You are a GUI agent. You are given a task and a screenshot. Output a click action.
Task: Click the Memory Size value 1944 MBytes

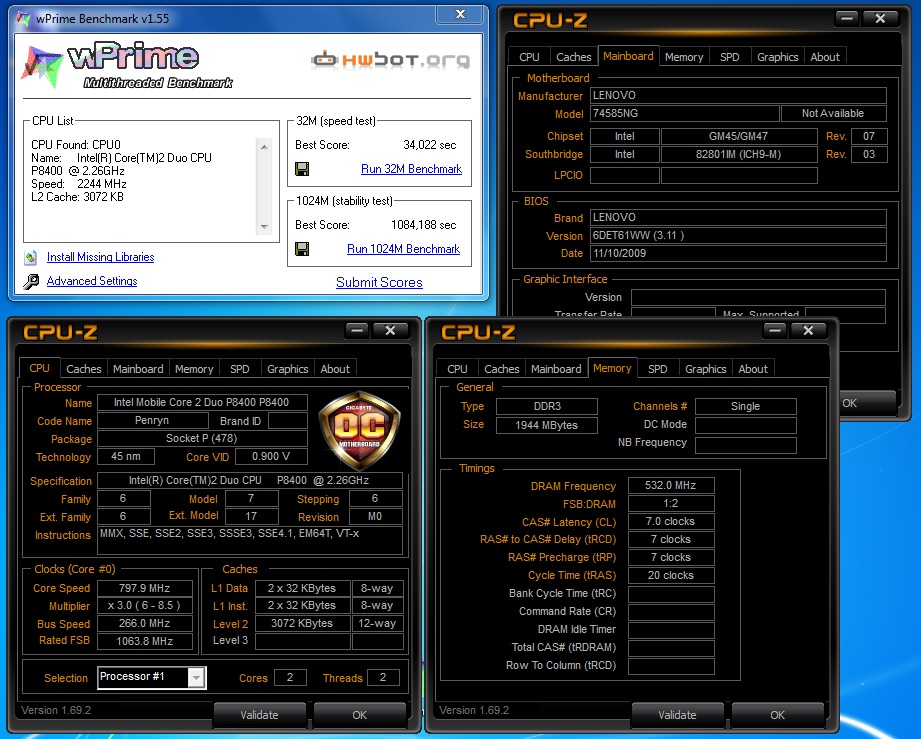pos(547,425)
